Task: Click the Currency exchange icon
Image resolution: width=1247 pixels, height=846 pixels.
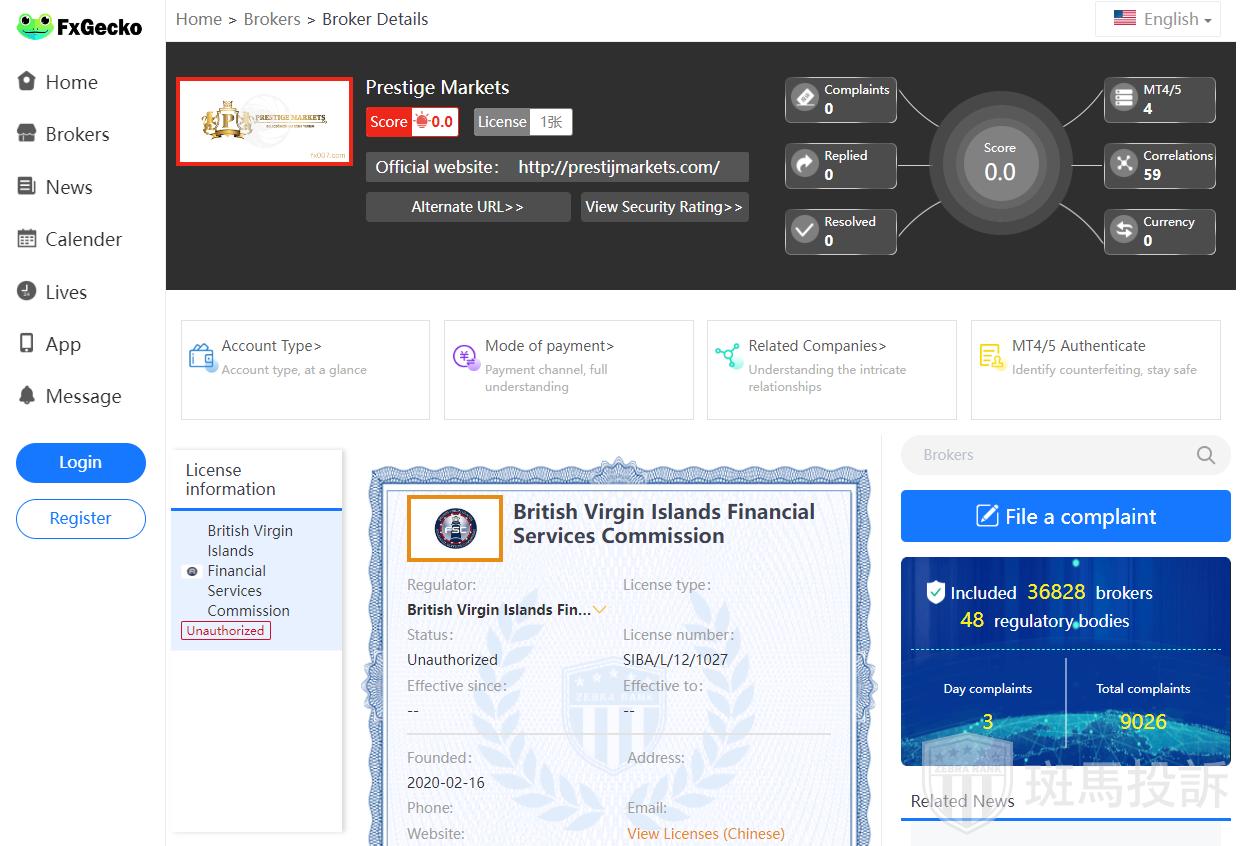Action: [x=1124, y=230]
